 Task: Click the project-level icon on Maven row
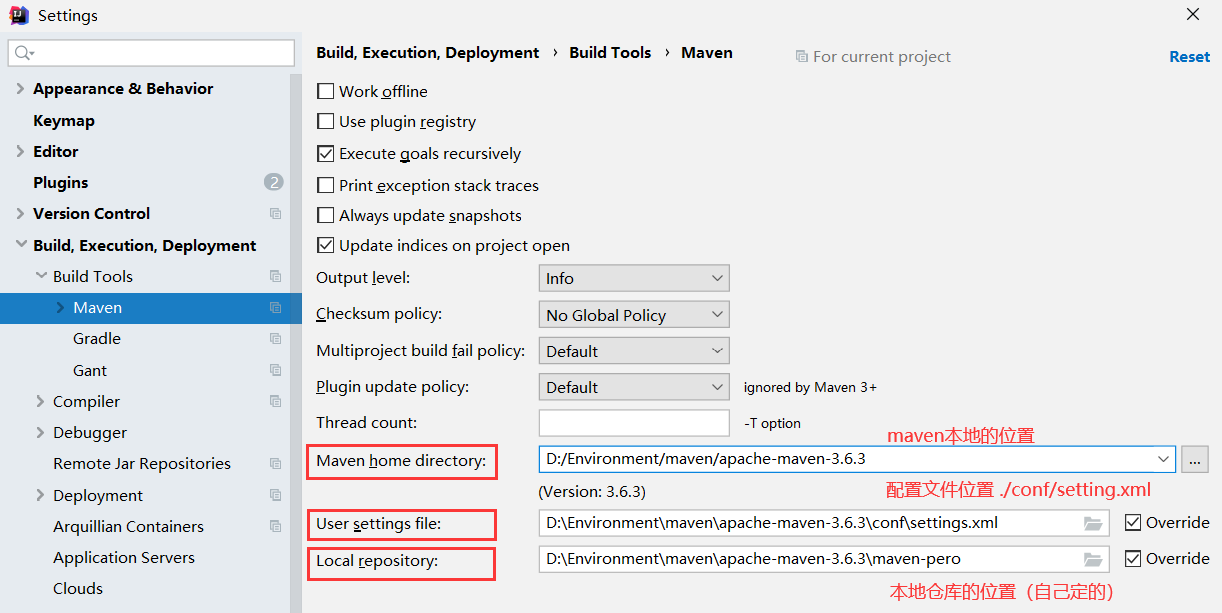(275, 308)
